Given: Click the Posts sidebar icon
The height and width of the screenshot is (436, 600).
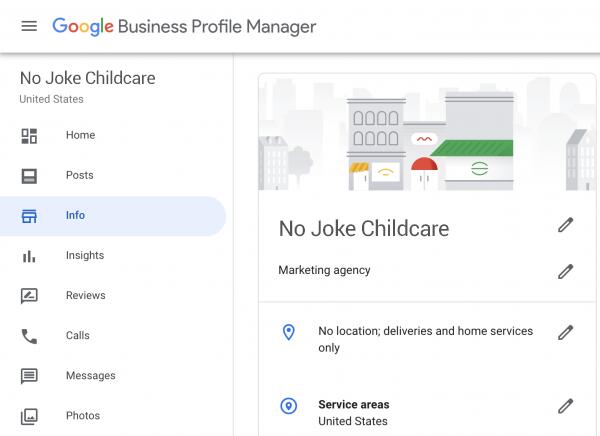Looking at the screenshot, I should tap(29, 176).
